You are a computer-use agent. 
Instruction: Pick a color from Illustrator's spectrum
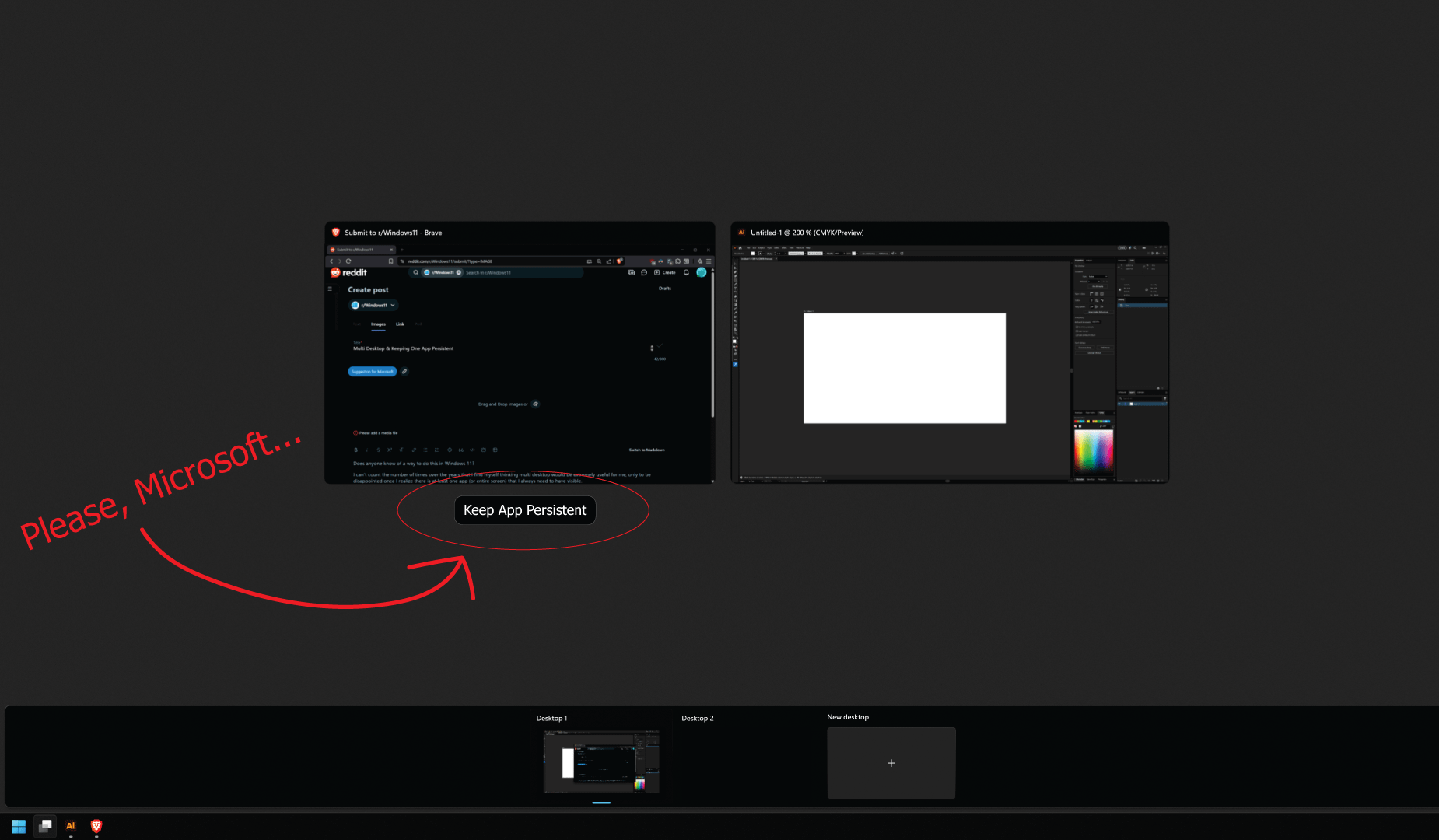[1093, 450]
